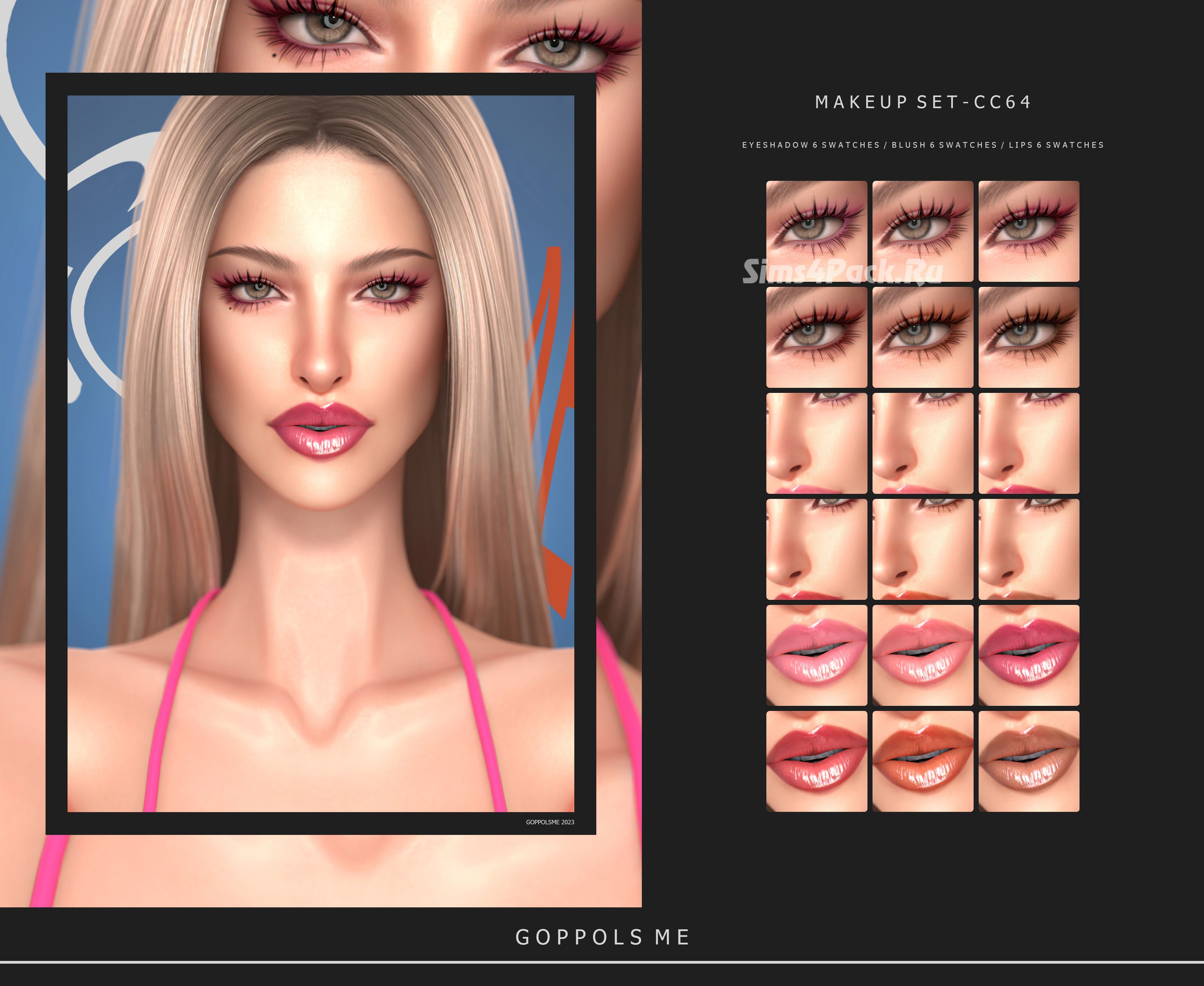Select the light pink glossy lips swatch
This screenshot has width=1204, height=986.
coord(817,655)
